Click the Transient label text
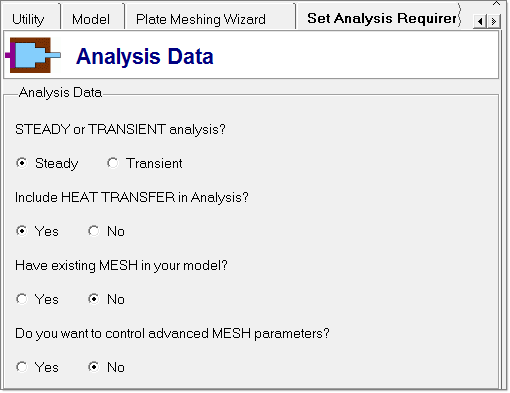 pyautogui.click(x=154, y=163)
